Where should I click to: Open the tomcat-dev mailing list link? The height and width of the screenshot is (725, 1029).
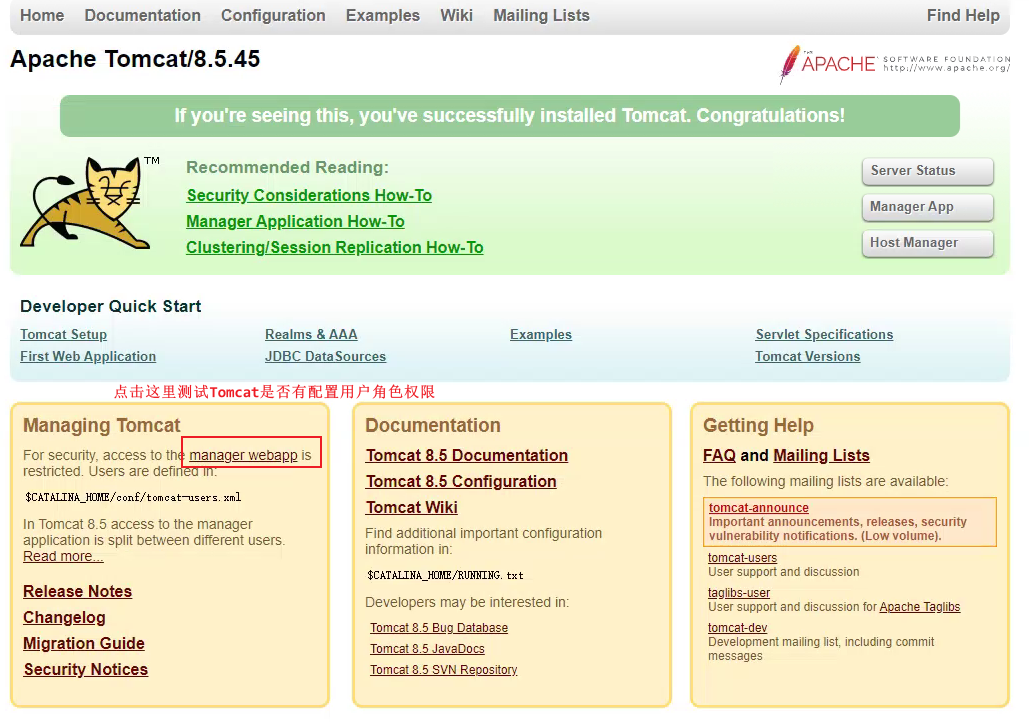pyautogui.click(x=738, y=628)
